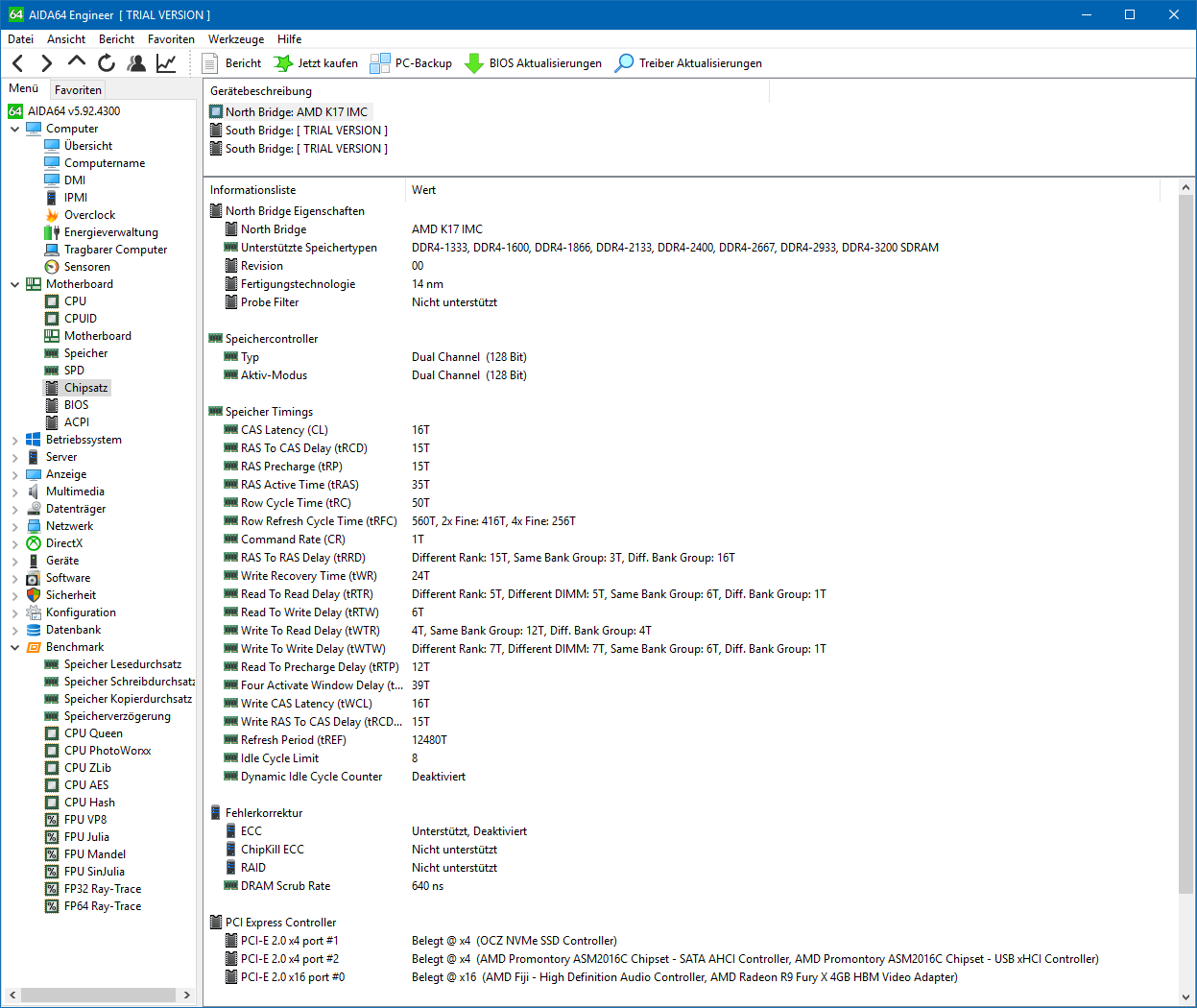Image resolution: width=1197 pixels, height=1008 pixels.
Task: Open the Datei menu
Action: coord(20,39)
